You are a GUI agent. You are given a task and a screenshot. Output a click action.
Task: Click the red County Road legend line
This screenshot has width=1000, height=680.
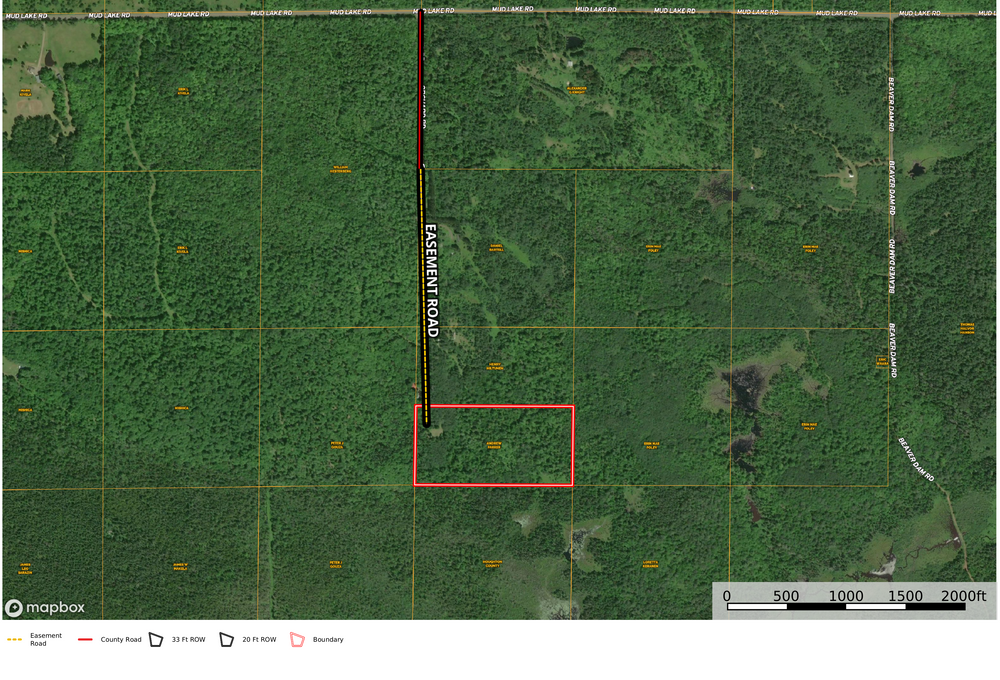pyautogui.click(x=85, y=639)
